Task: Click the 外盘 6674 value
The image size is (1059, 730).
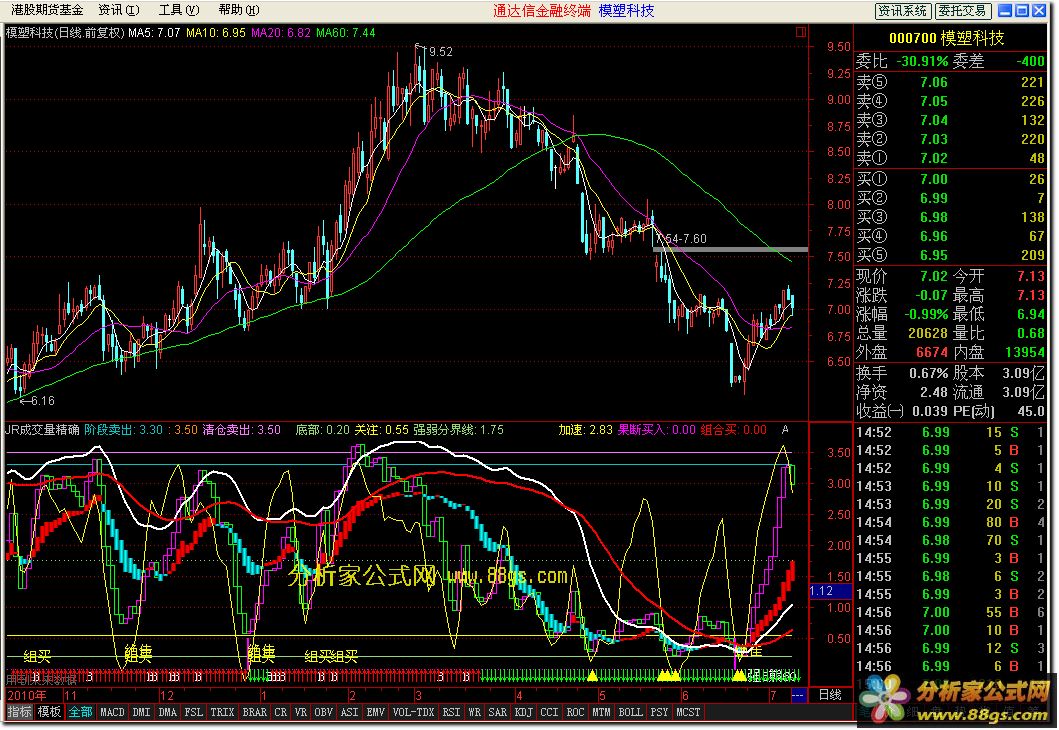Action: click(x=932, y=352)
